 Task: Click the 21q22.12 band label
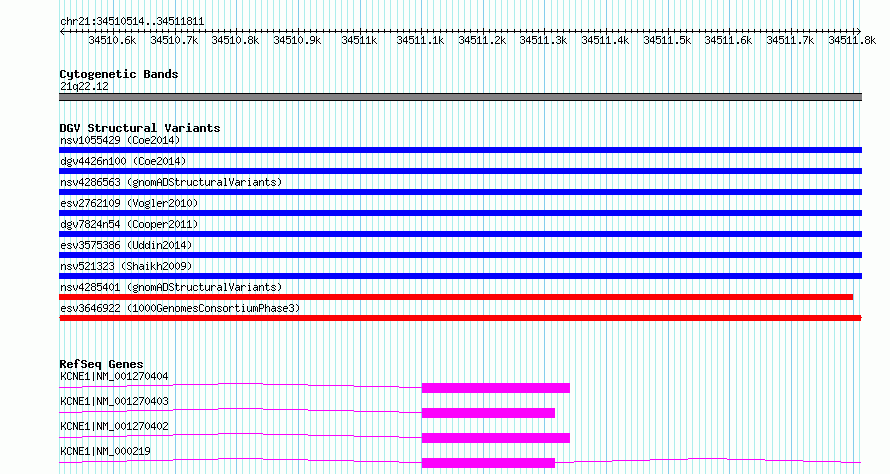(x=84, y=86)
